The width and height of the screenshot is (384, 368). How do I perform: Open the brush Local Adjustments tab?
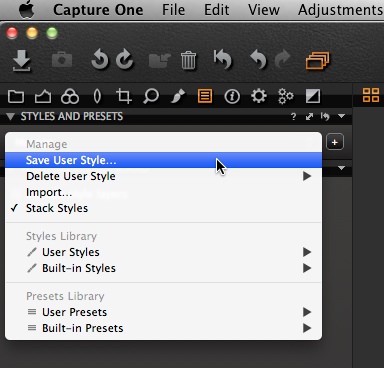pyautogui.click(x=178, y=97)
